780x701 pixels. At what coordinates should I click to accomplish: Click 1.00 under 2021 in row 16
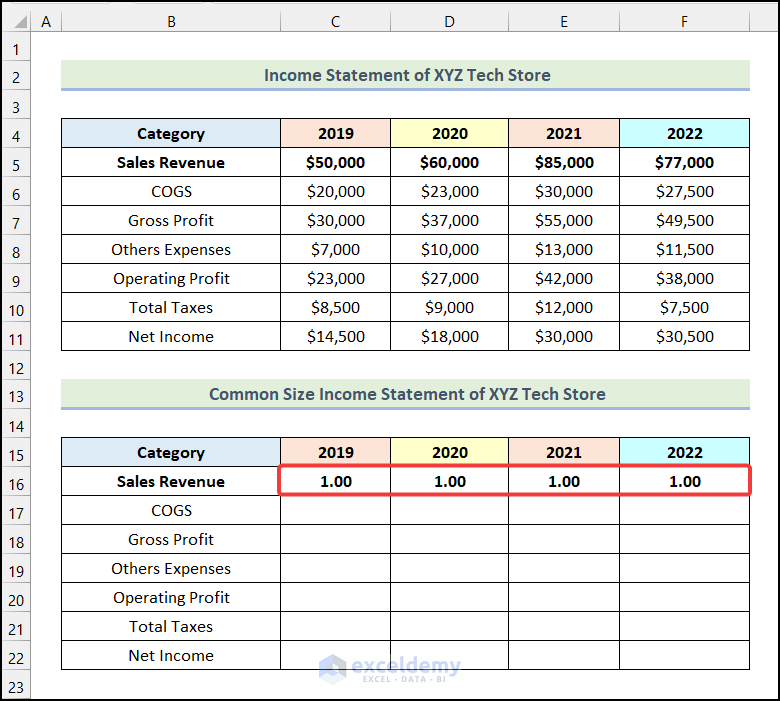pyautogui.click(x=564, y=481)
